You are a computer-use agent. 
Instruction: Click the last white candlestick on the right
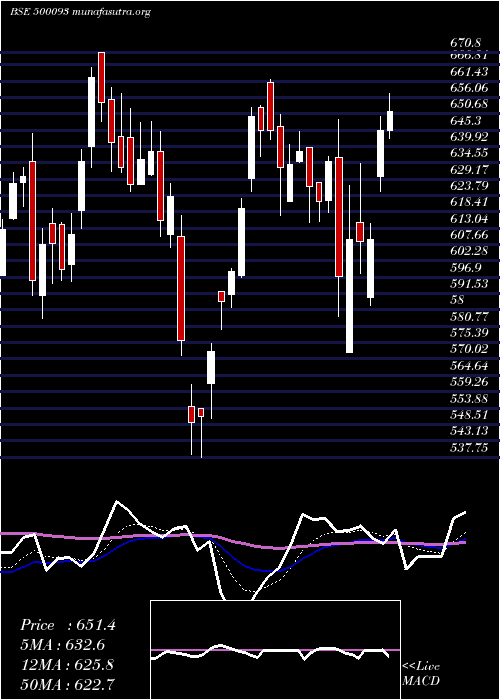[390, 121]
